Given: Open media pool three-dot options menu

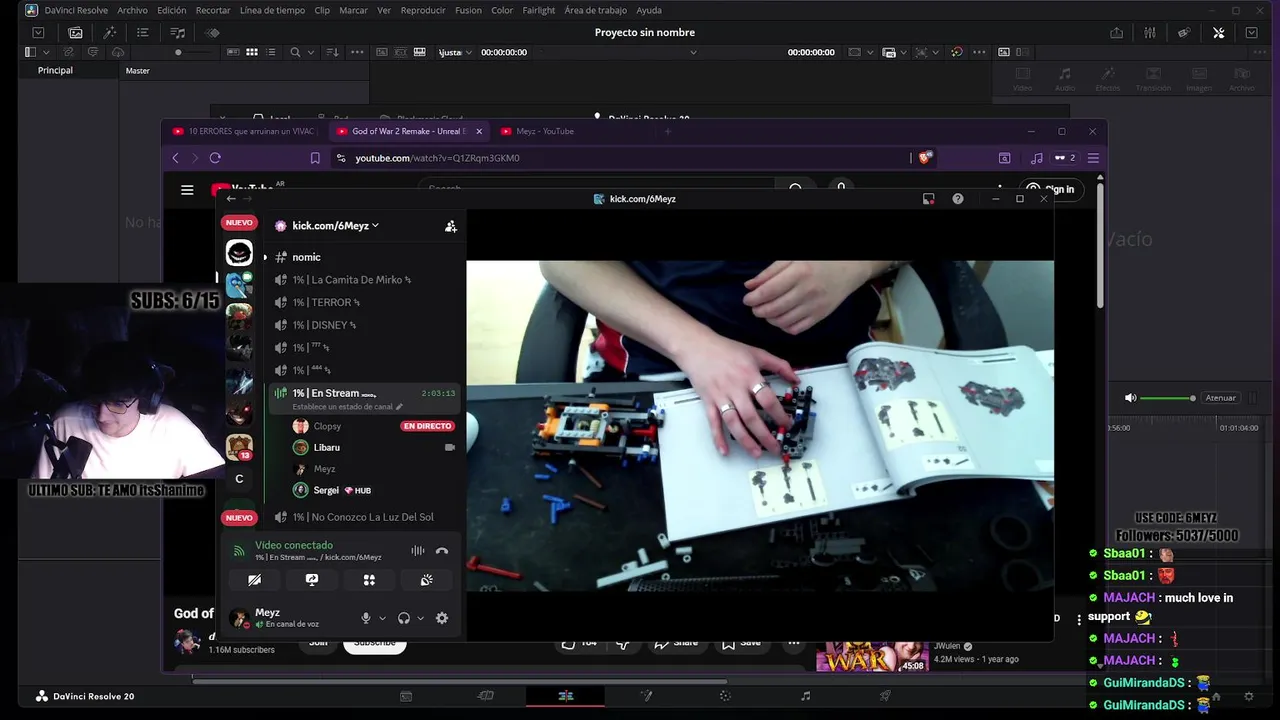Looking at the screenshot, I should (x=357, y=52).
